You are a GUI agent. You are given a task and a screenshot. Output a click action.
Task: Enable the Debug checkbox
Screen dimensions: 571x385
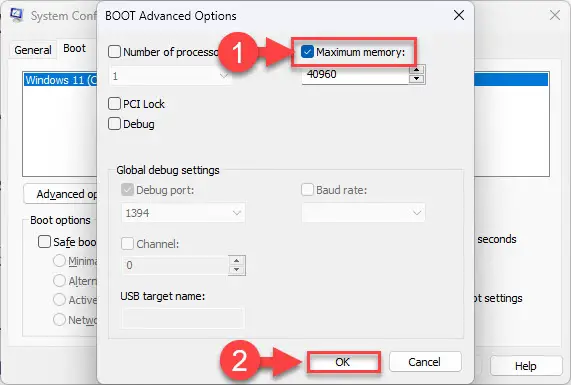click(x=114, y=124)
